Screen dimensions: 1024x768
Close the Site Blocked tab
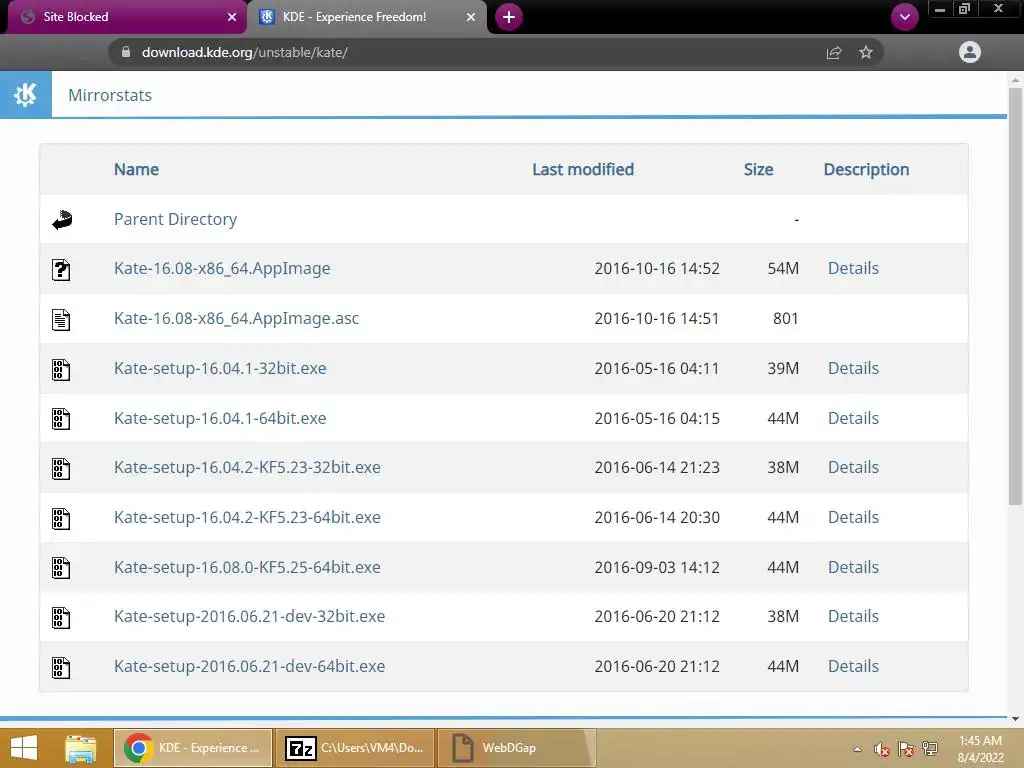click(x=232, y=17)
